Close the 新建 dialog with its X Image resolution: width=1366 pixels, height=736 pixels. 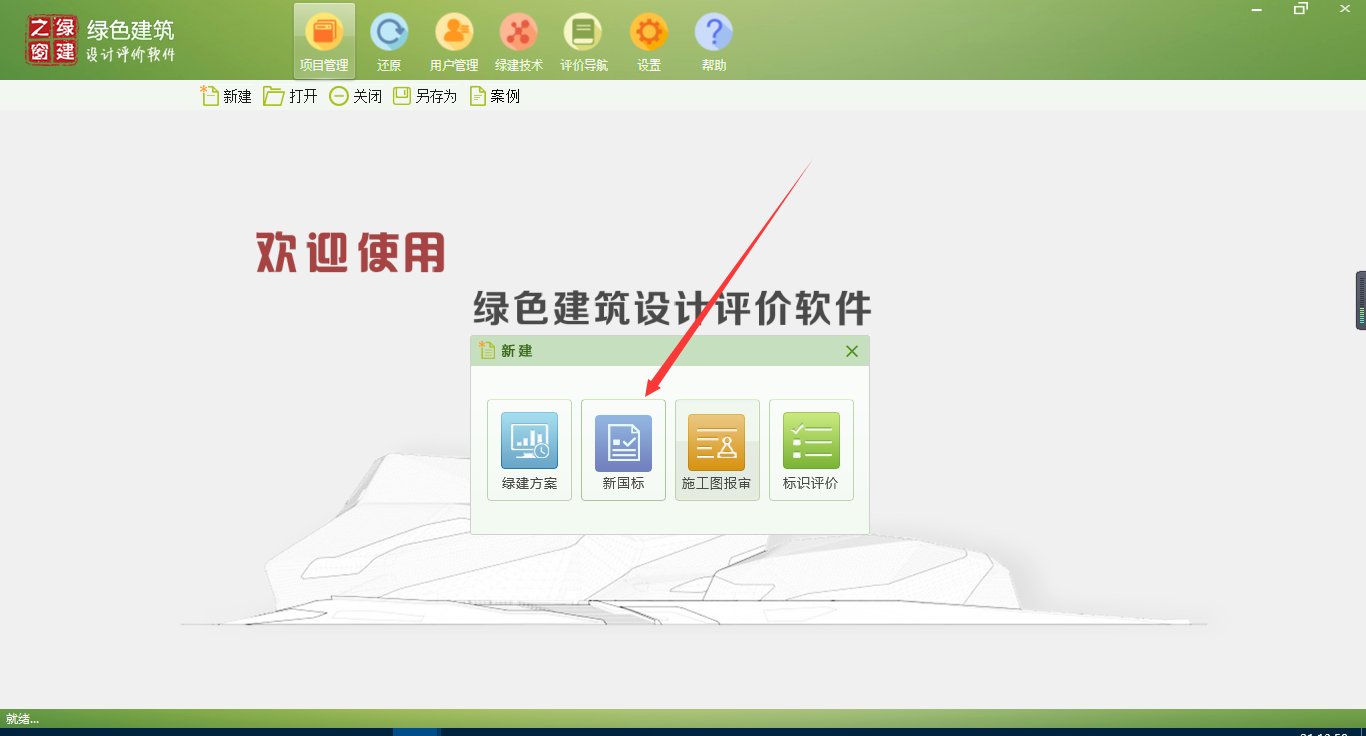pyautogui.click(x=851, y=351)
